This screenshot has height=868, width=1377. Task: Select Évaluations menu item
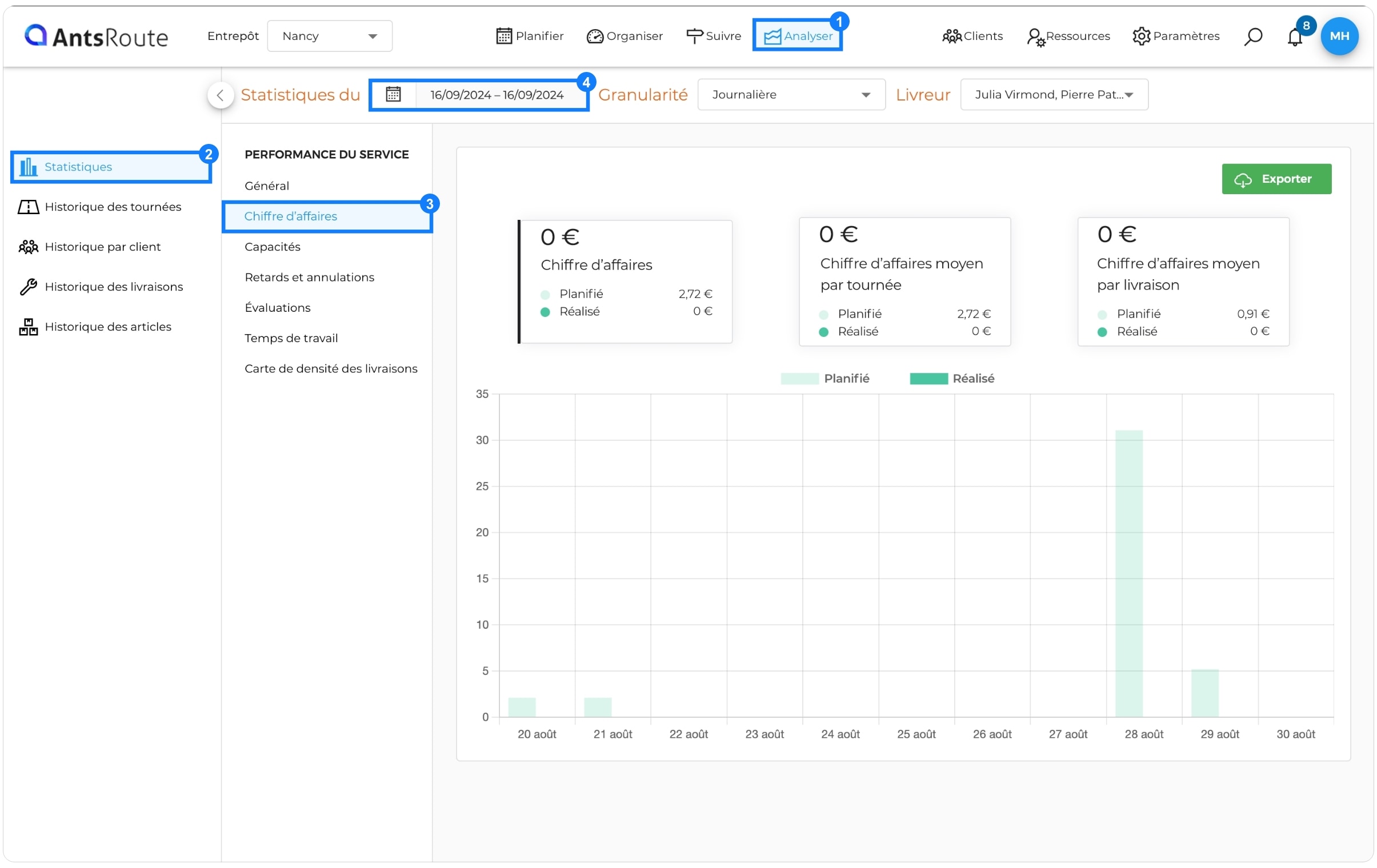(277, 307)
